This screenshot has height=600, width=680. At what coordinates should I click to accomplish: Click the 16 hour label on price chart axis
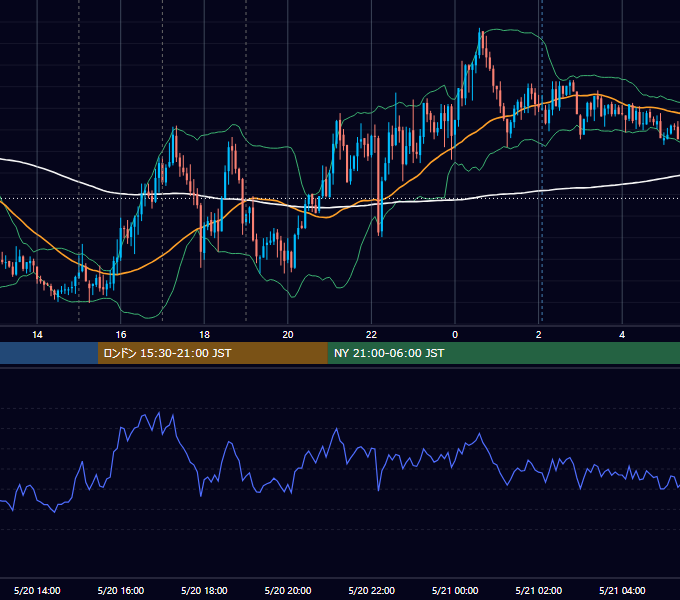tap(121, 335)
